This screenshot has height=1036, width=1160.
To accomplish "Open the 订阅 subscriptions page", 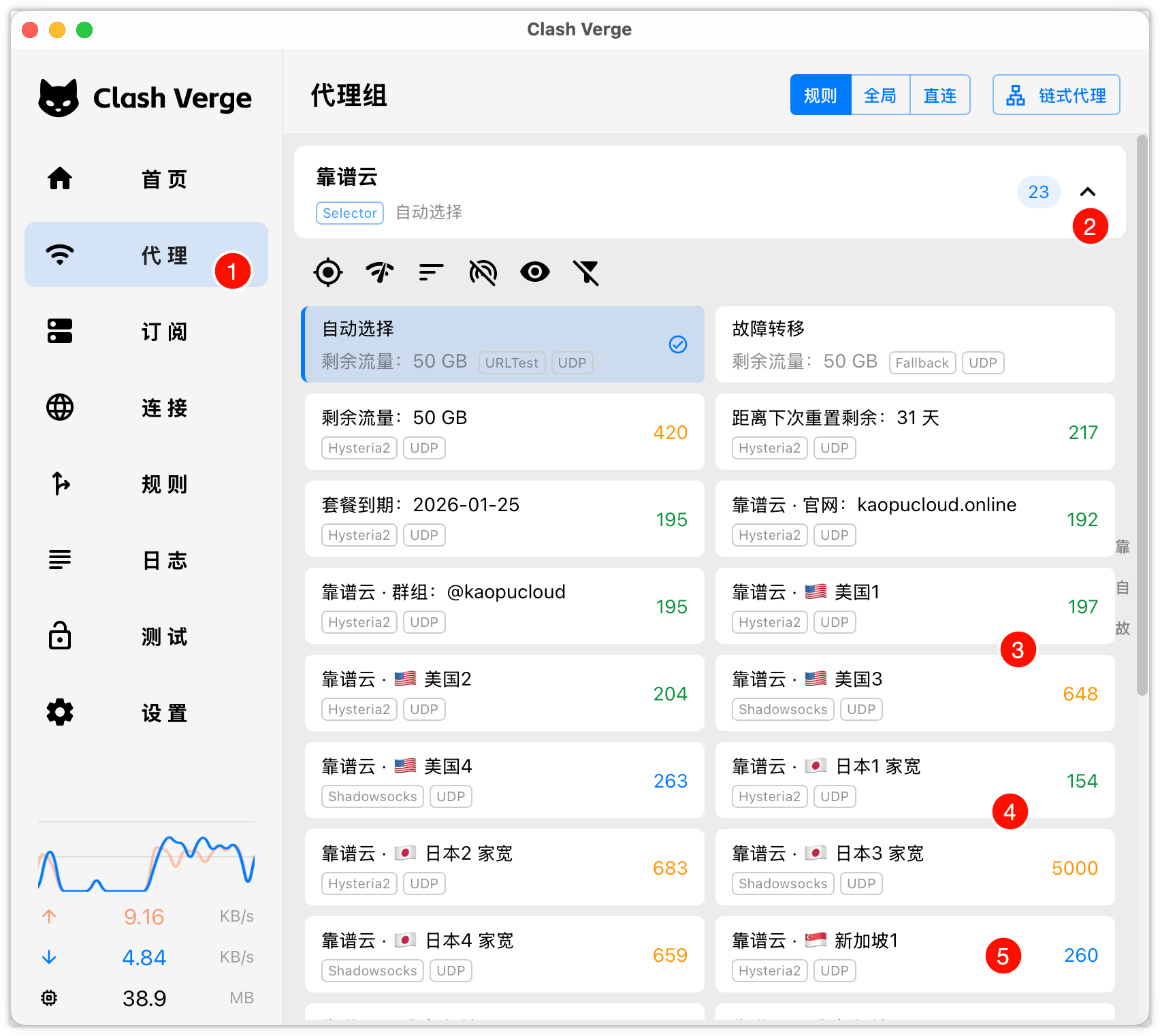I will (x=146, y=331).
